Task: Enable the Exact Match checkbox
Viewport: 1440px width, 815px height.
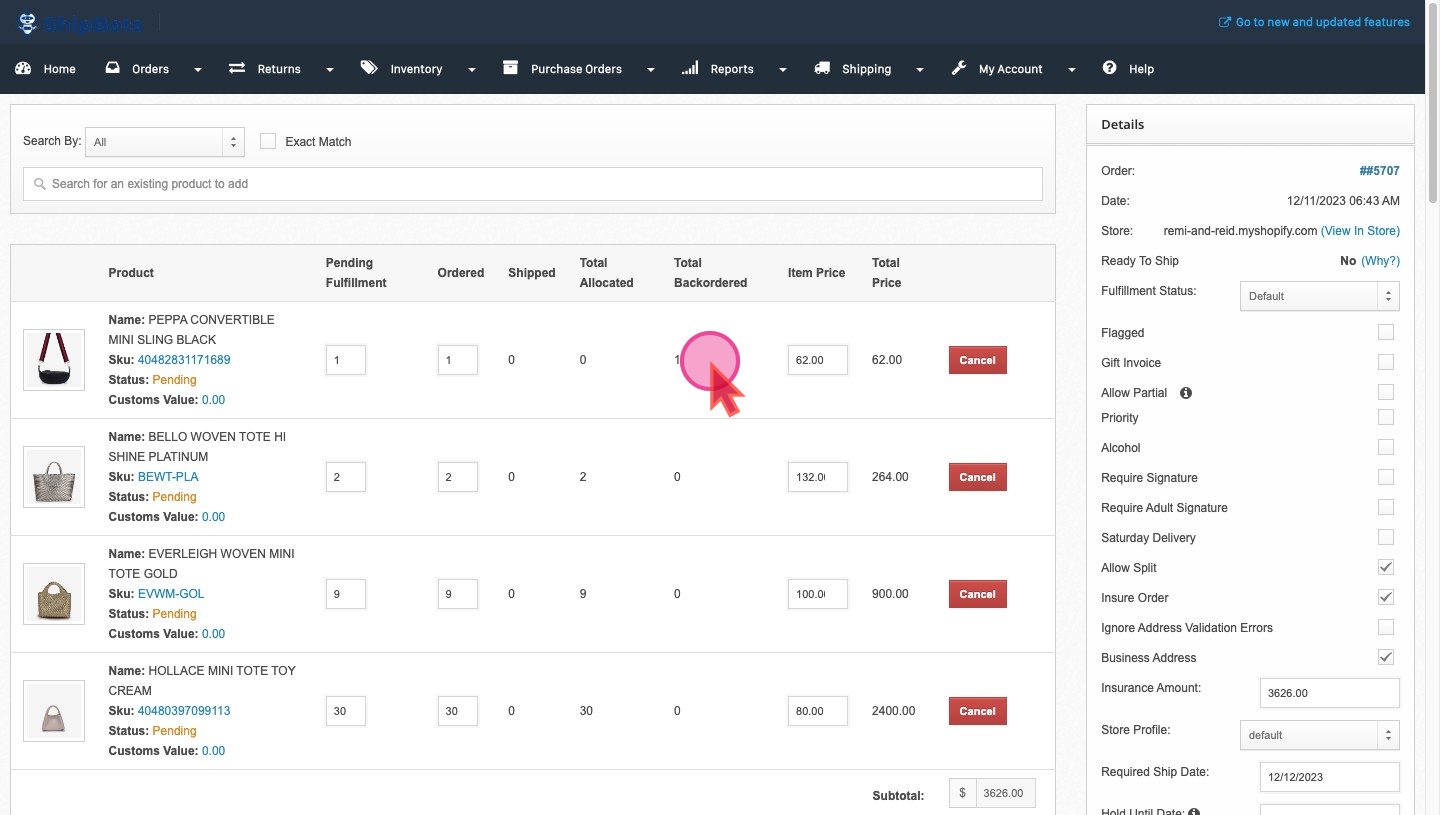Action: point(268,141)
